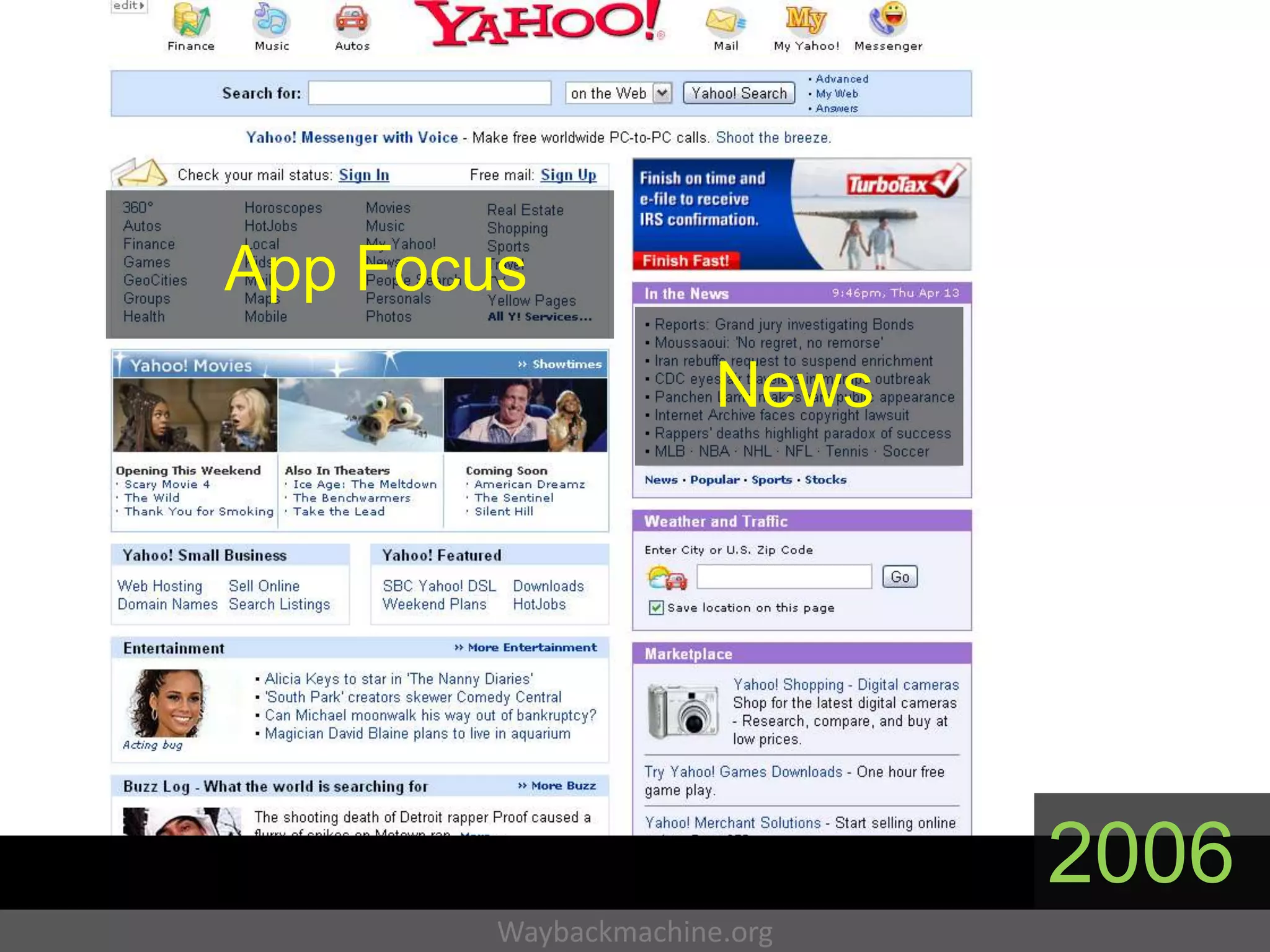Click the city or zip code field
Image resolution: width=1270 pixels, height=952 pixels.
click(784, 577)
